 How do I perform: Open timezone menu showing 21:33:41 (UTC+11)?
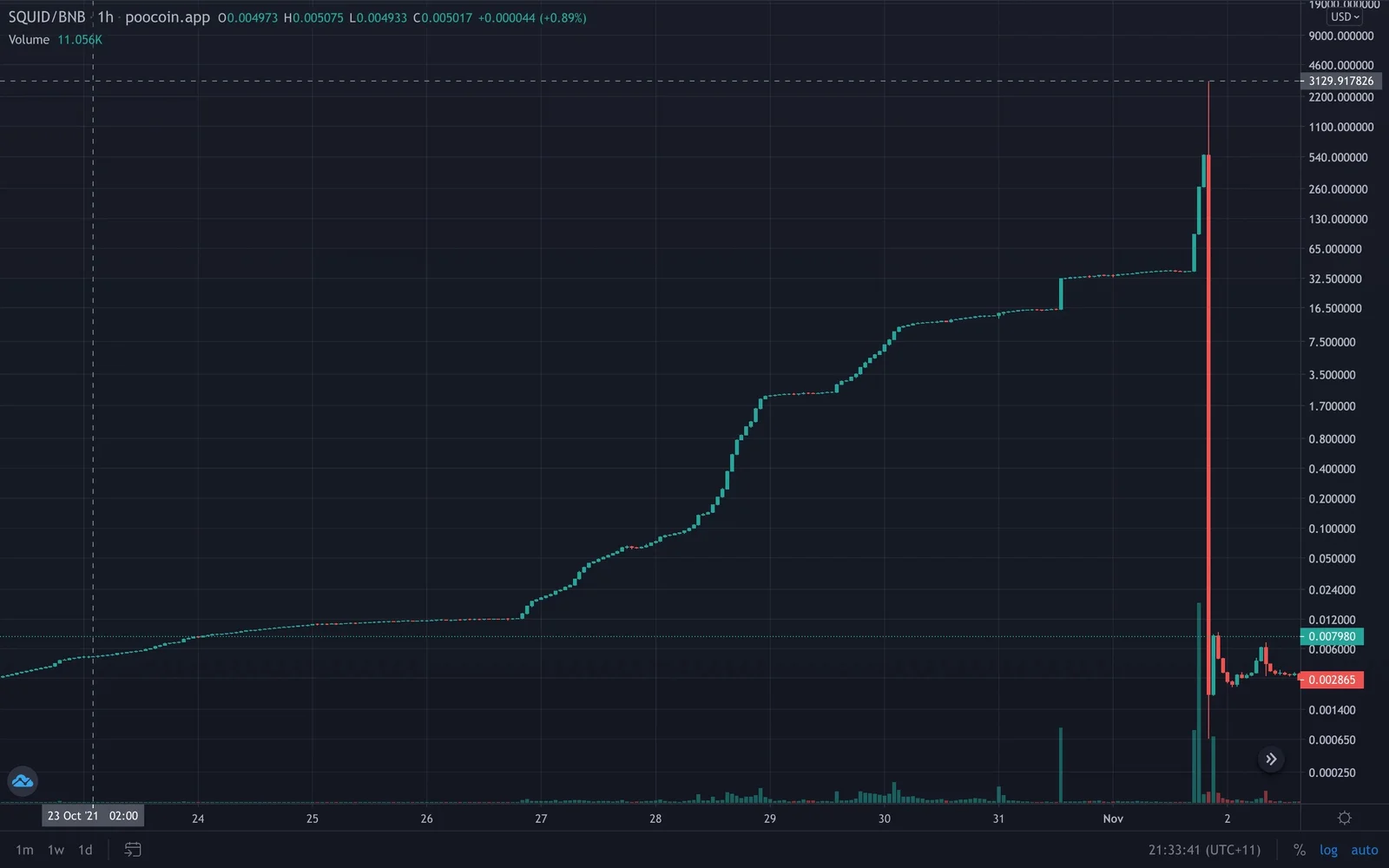pyautogui.click(x=1204, y=850)
